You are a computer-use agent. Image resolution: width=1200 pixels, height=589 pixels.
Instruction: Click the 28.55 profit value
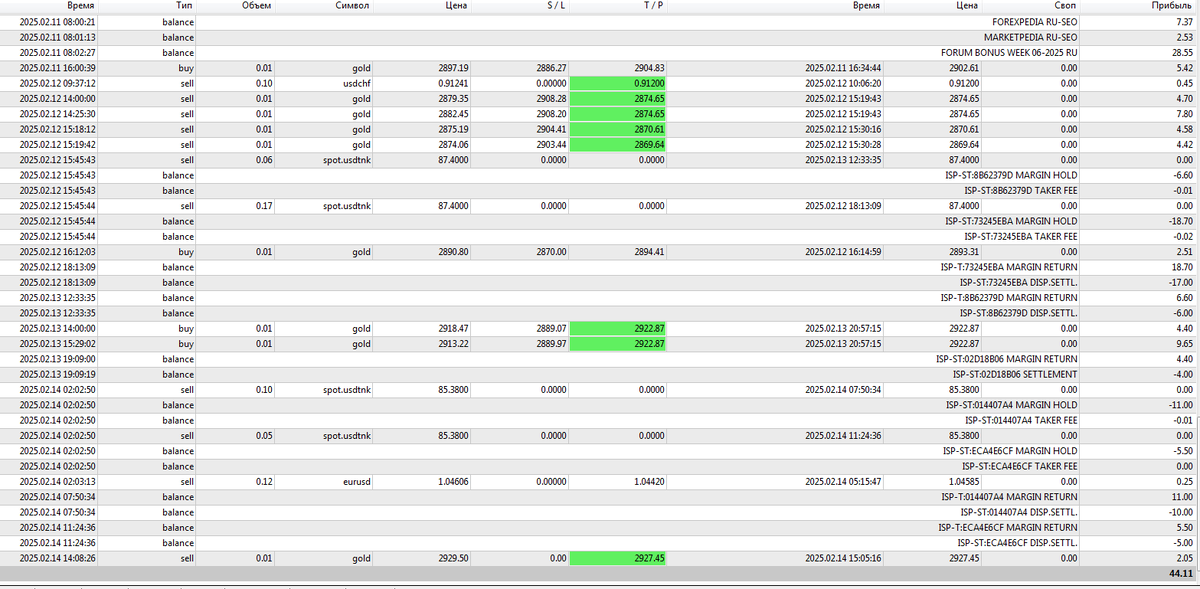coord(1182,52)
